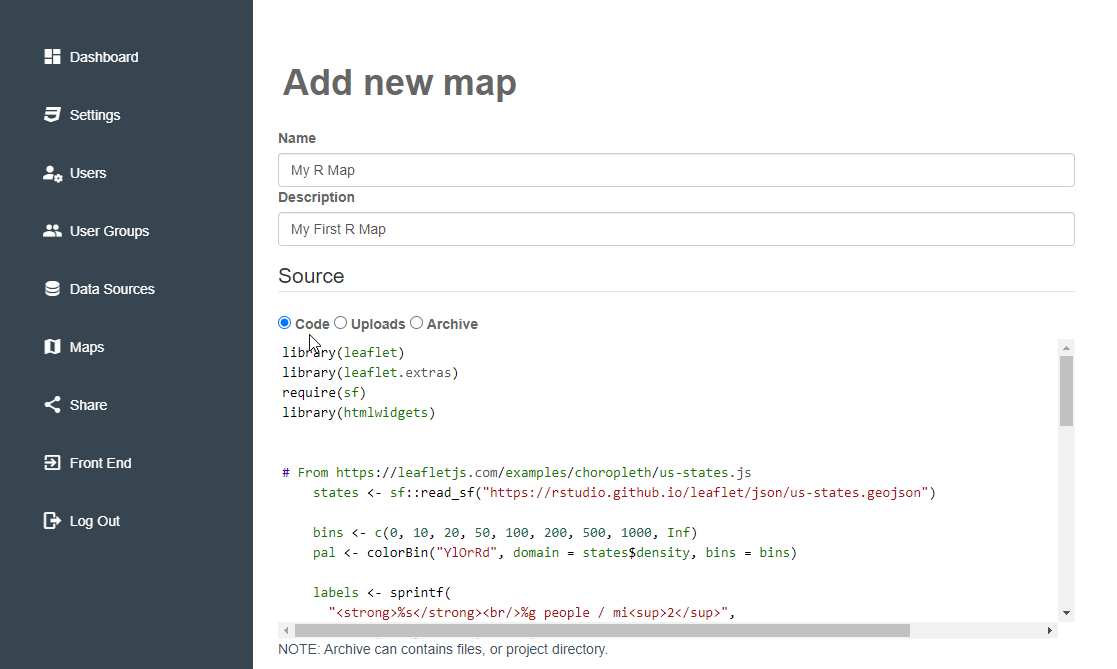Select the Uploads source radio button
The image size is (1117, 669).
pyautogui.click(x=341, y=323)
